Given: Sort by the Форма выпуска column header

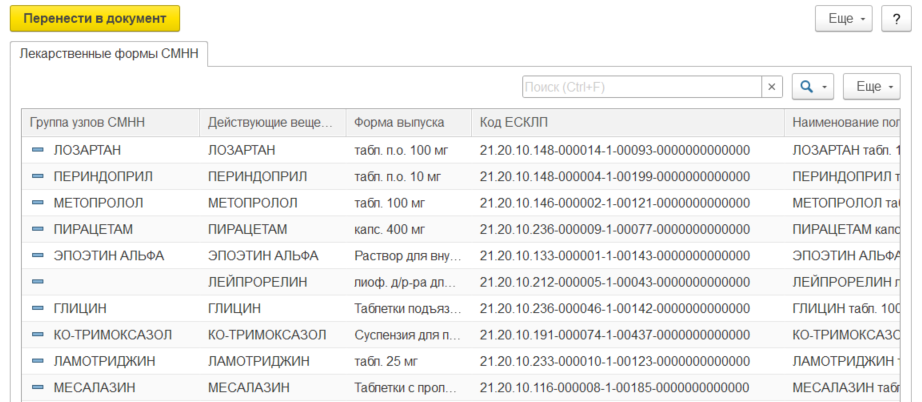Looking at the screenshot, I should pyautogui.click(x=408, y=123).
